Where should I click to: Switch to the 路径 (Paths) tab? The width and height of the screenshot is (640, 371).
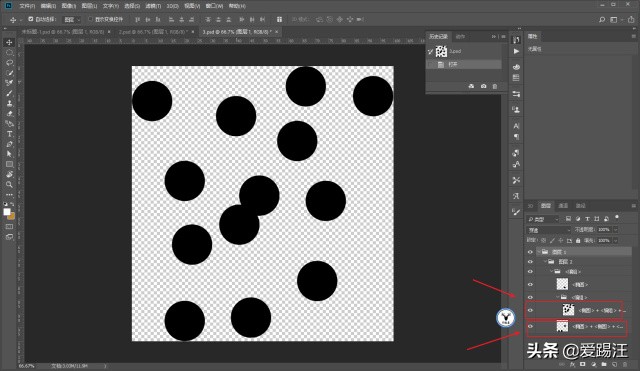point(580,206)
